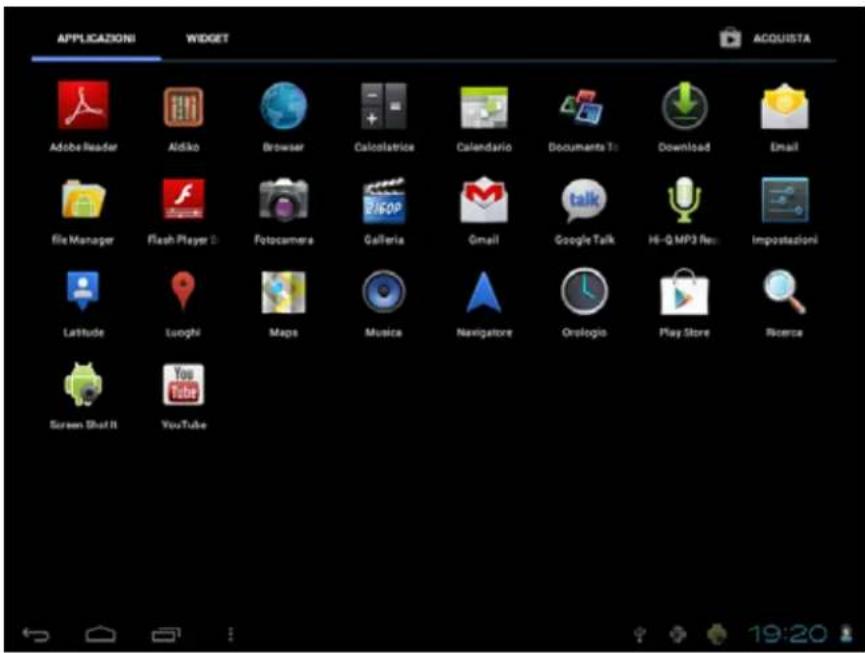Launch the Screen Shot It app
This screenshot has height=653, width=865.
[83, 384]
